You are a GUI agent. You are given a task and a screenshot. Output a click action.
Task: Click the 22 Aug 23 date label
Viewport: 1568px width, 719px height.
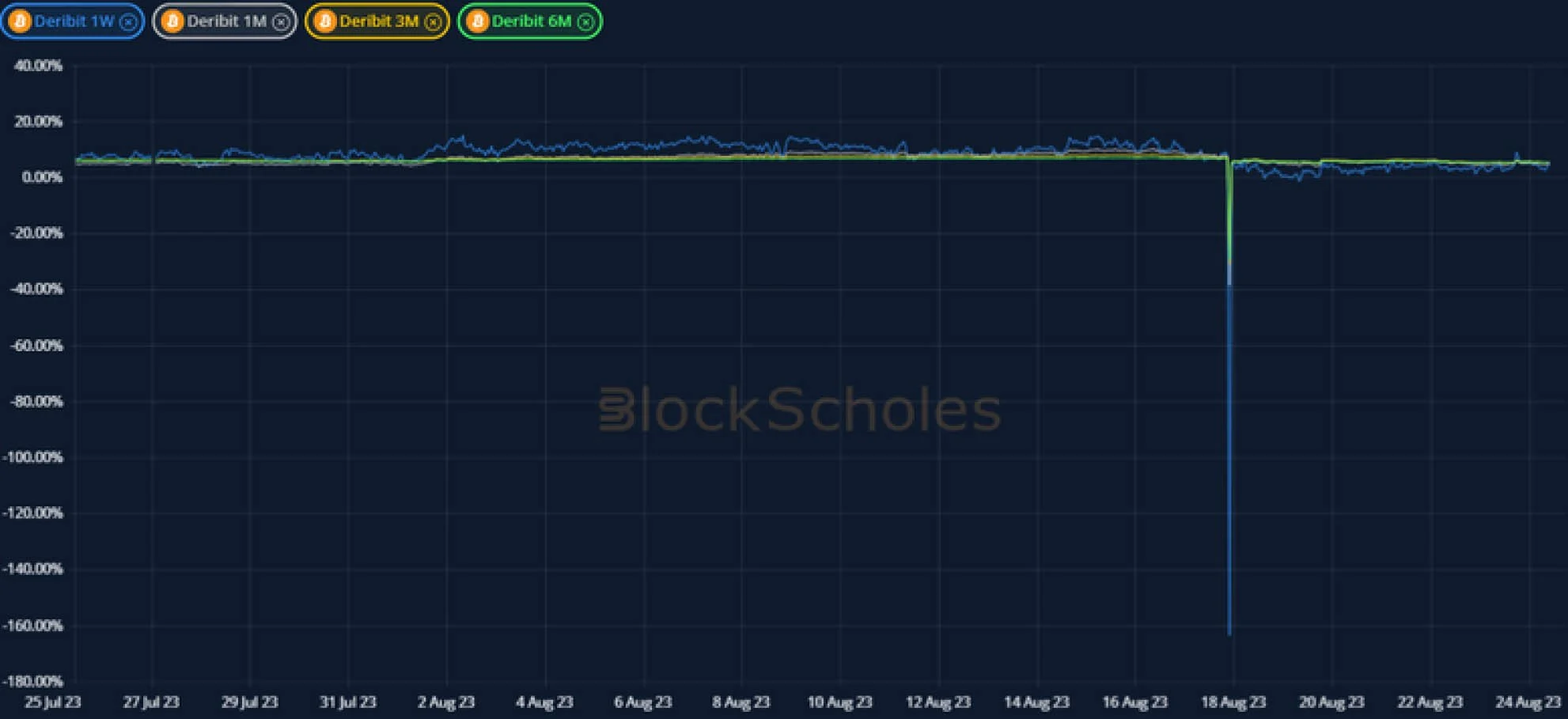click(x=1430, y=702)
